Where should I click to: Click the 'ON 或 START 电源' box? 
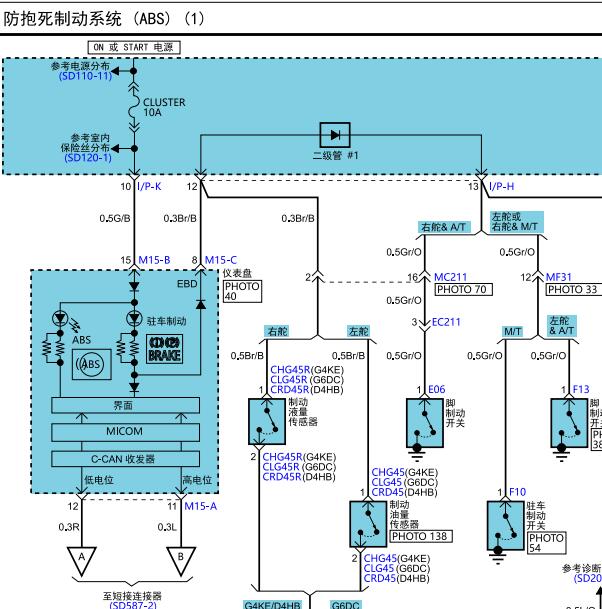point(134,47)
